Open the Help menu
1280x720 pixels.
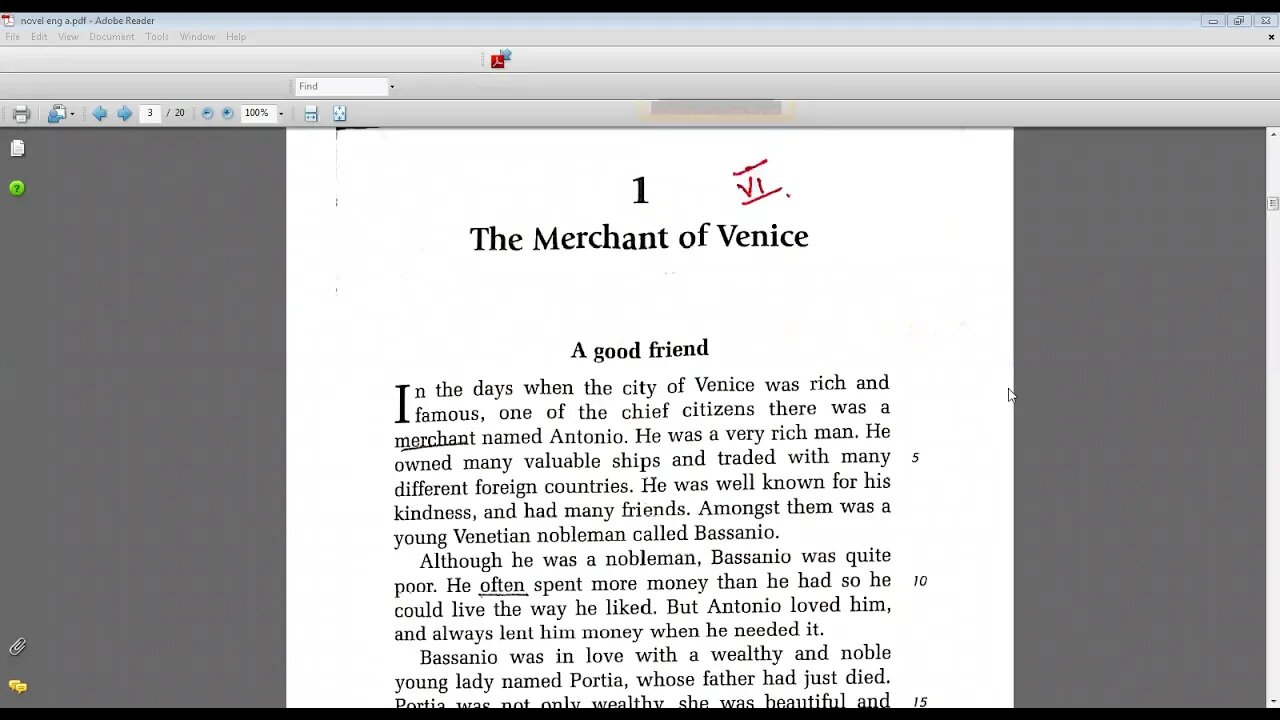(236, 37)
